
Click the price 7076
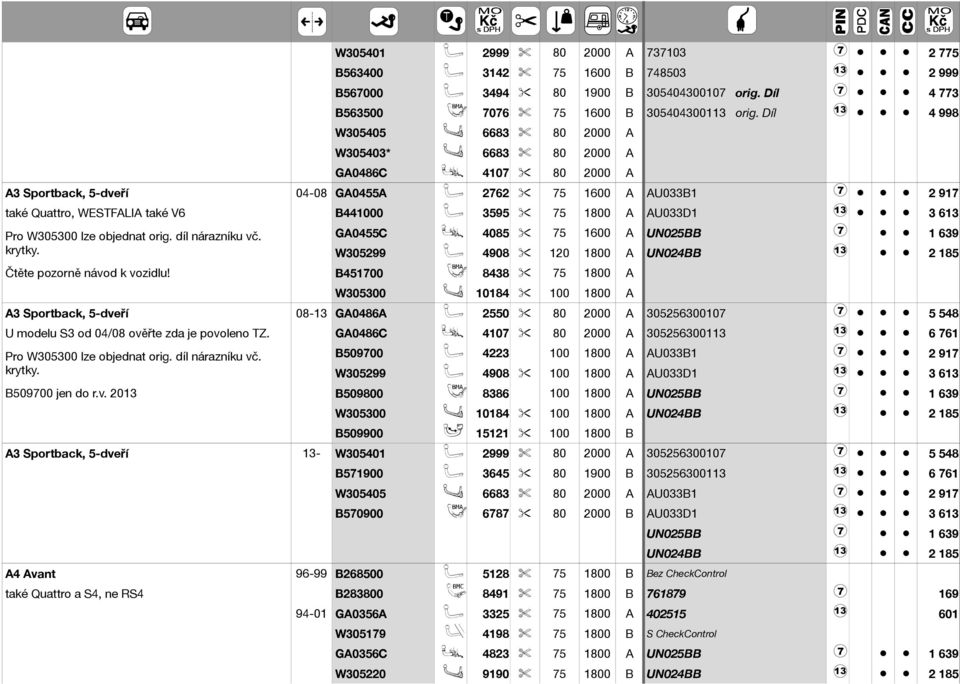495,113
